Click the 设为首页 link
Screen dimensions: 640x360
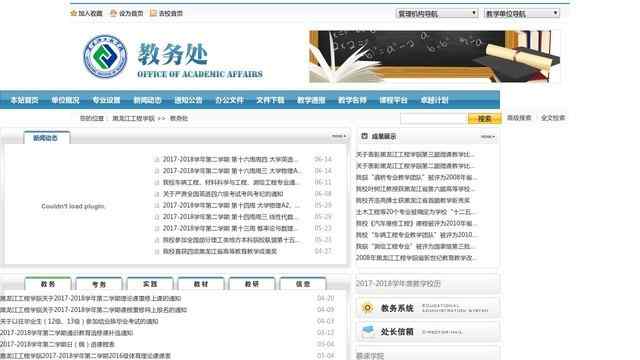tap(131, 13)
